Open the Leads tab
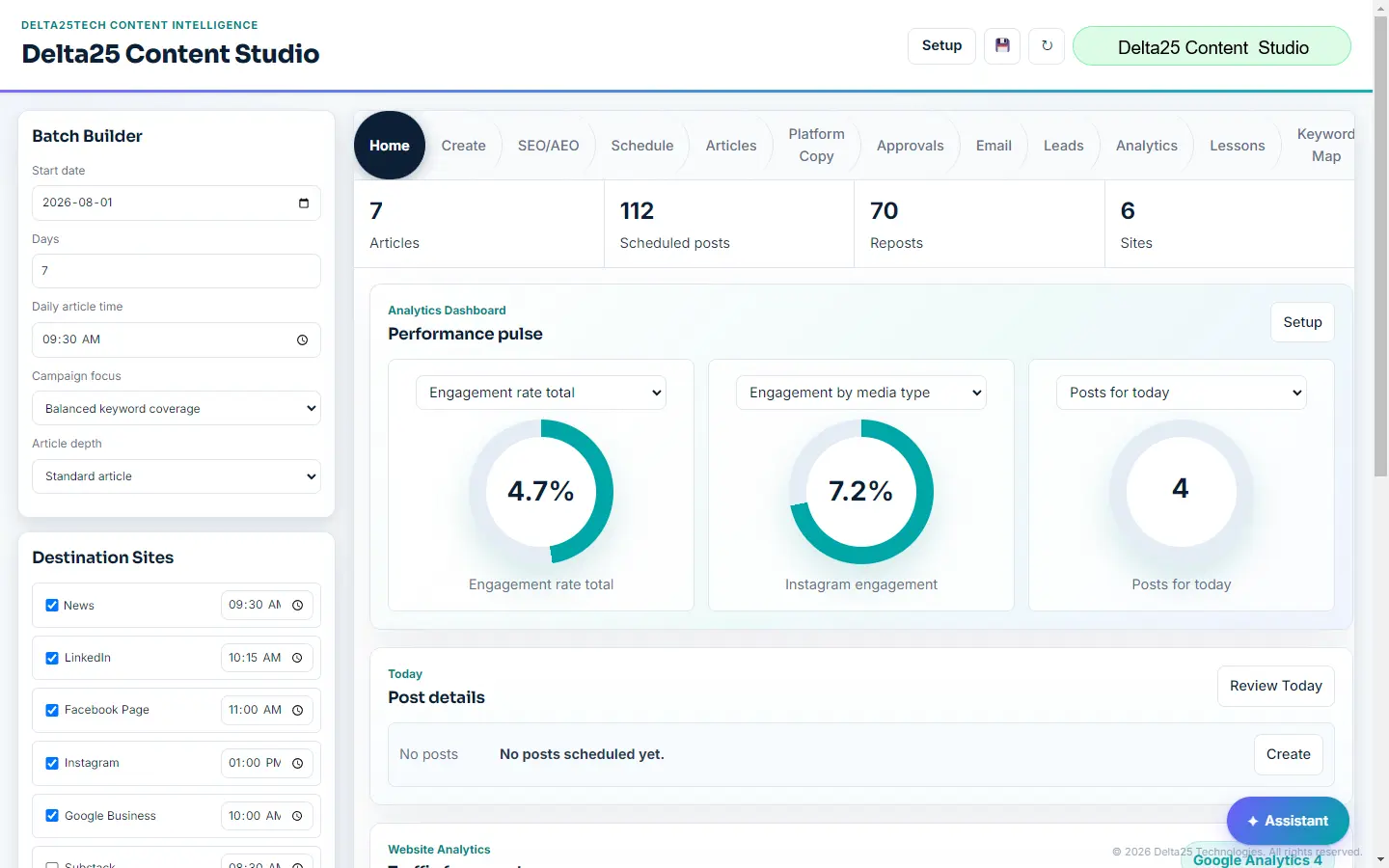Screen dimensions: 1389x868 pos(1064,146)
